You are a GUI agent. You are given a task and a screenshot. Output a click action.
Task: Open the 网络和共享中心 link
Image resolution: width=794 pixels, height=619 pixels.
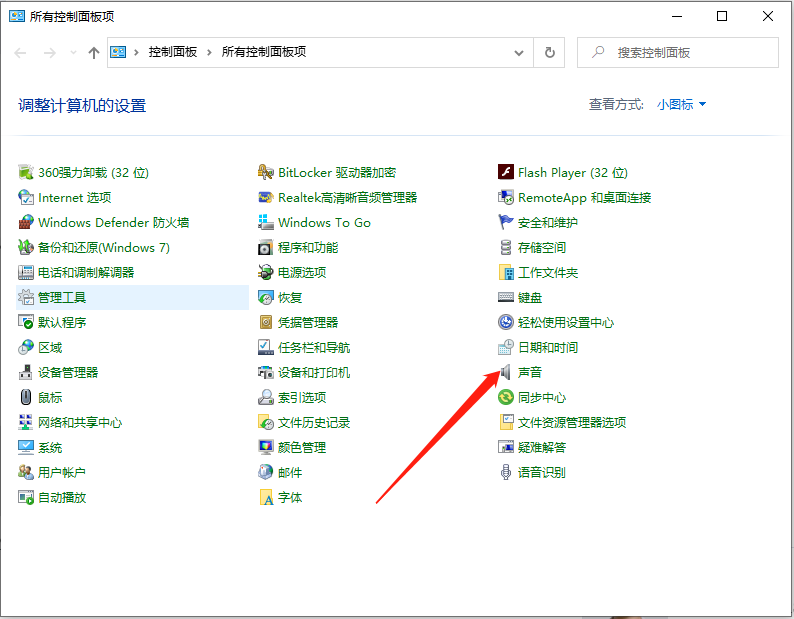click(x=80, y=422)
